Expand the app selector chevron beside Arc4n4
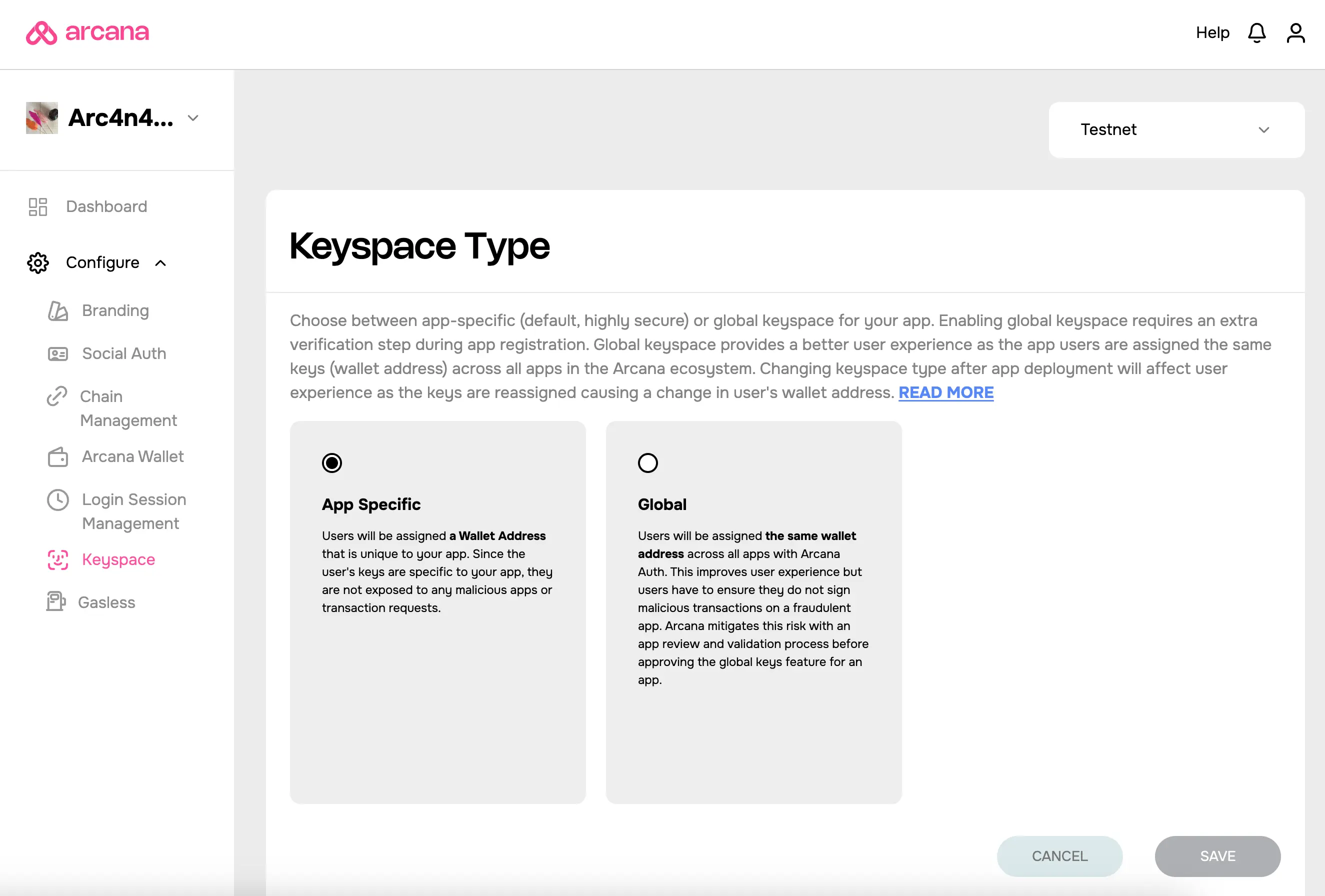 (193, 118)
